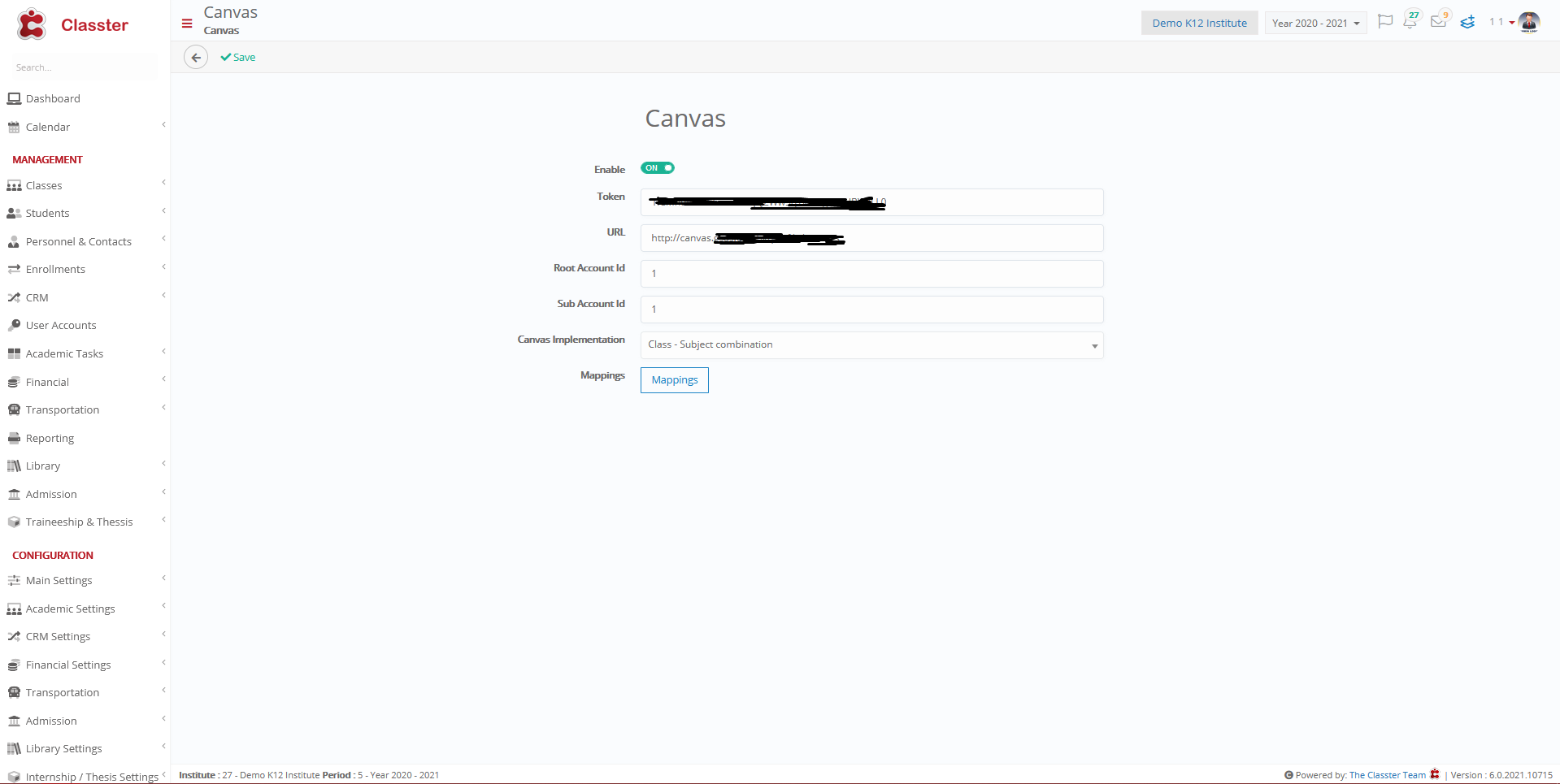Click the Library books icon
The width and height of the screenshot is (1560, 784).
coord(14,466)
